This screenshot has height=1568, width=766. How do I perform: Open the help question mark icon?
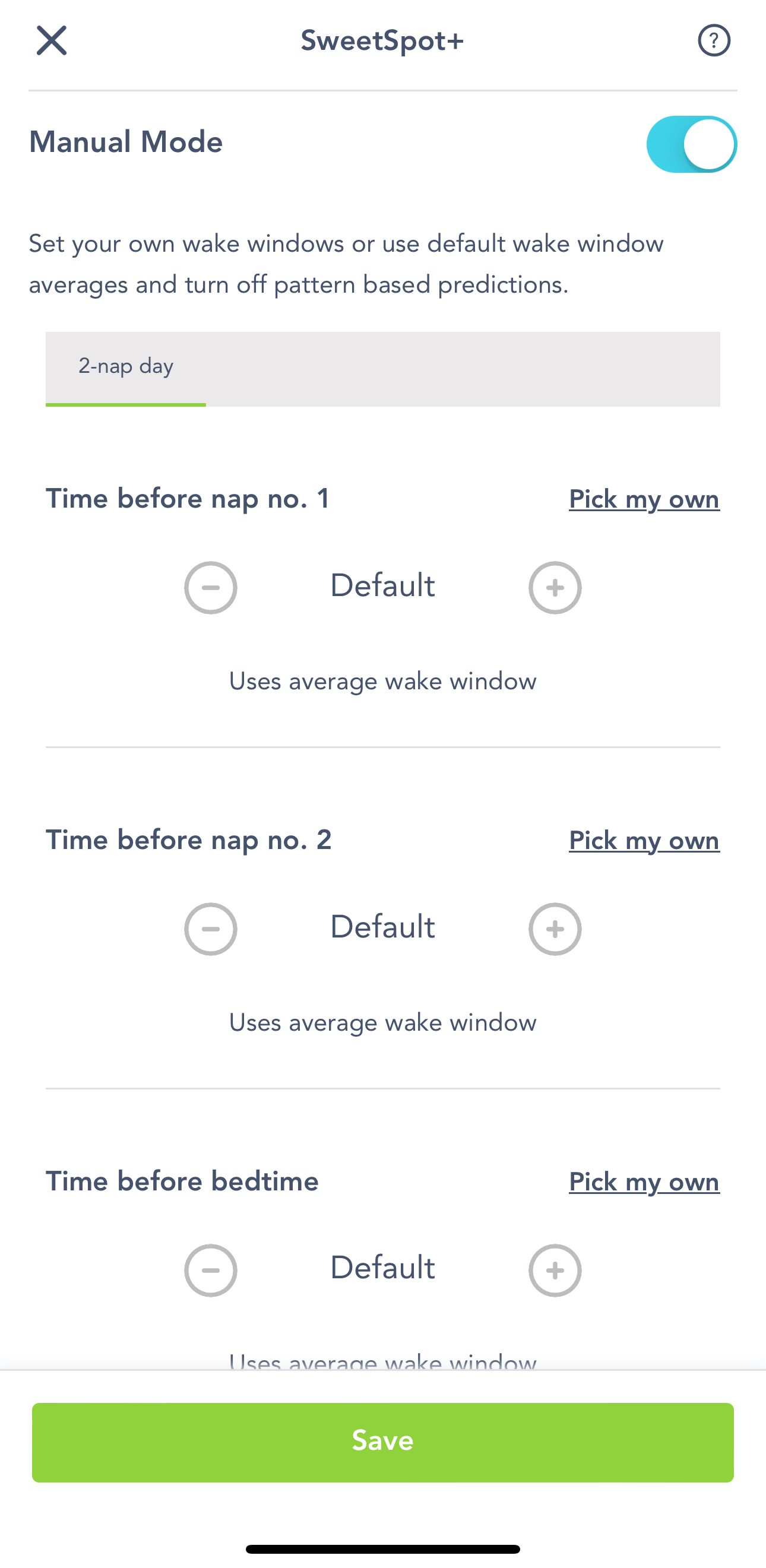(714, 41)
